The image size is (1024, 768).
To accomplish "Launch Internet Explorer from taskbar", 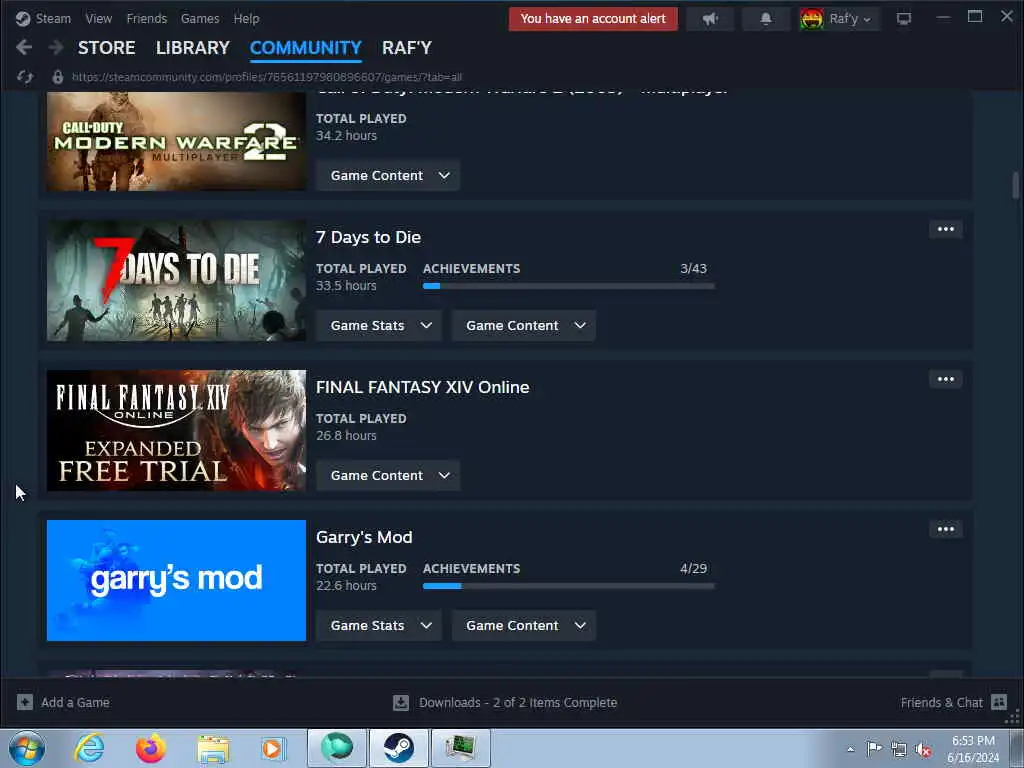I will point(89,748).
